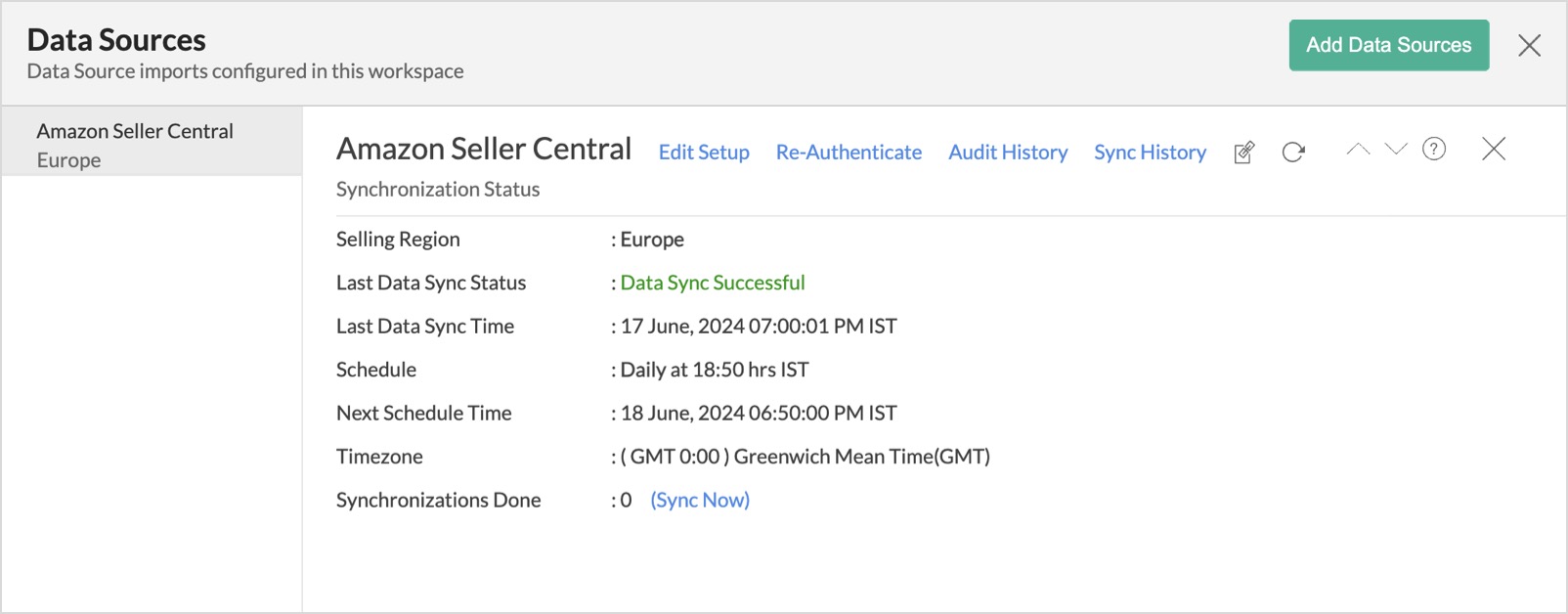The width and height of the screenshot is (1568, 614).
Task: Click the (Sync Now) link
Action: point(700,500)
